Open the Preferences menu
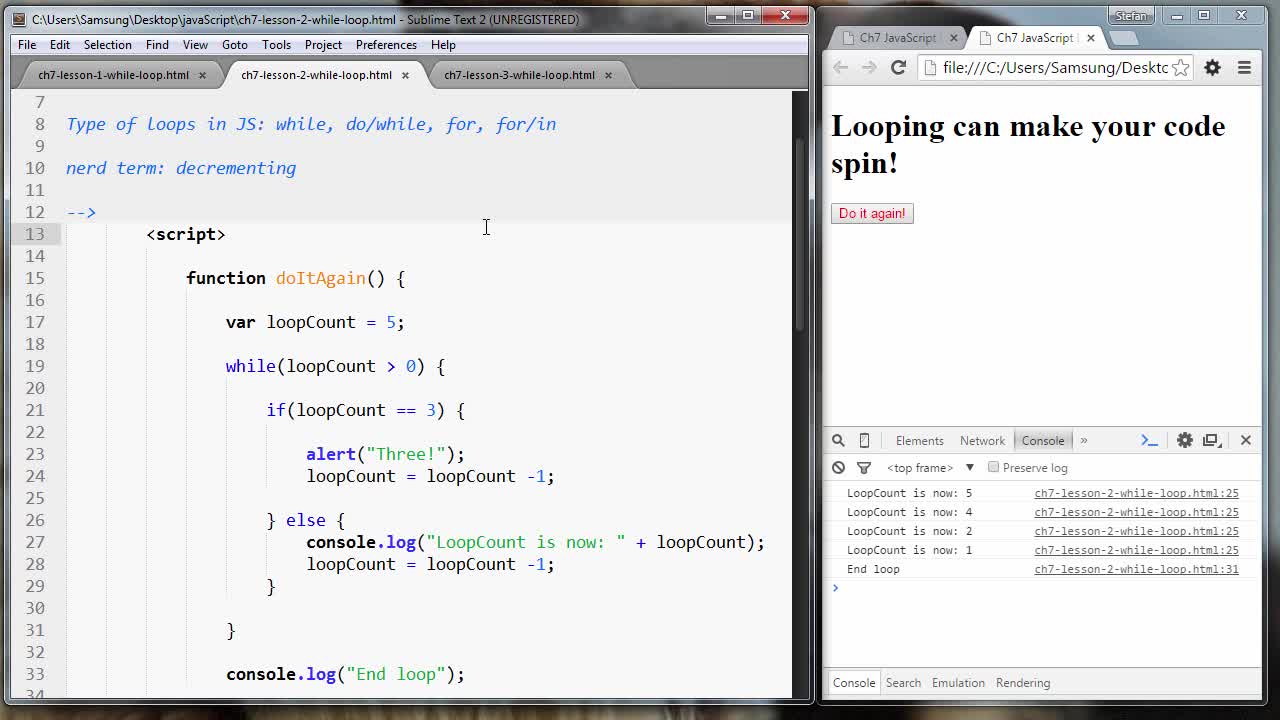The image size is (1280, 720). pos(386,44)
